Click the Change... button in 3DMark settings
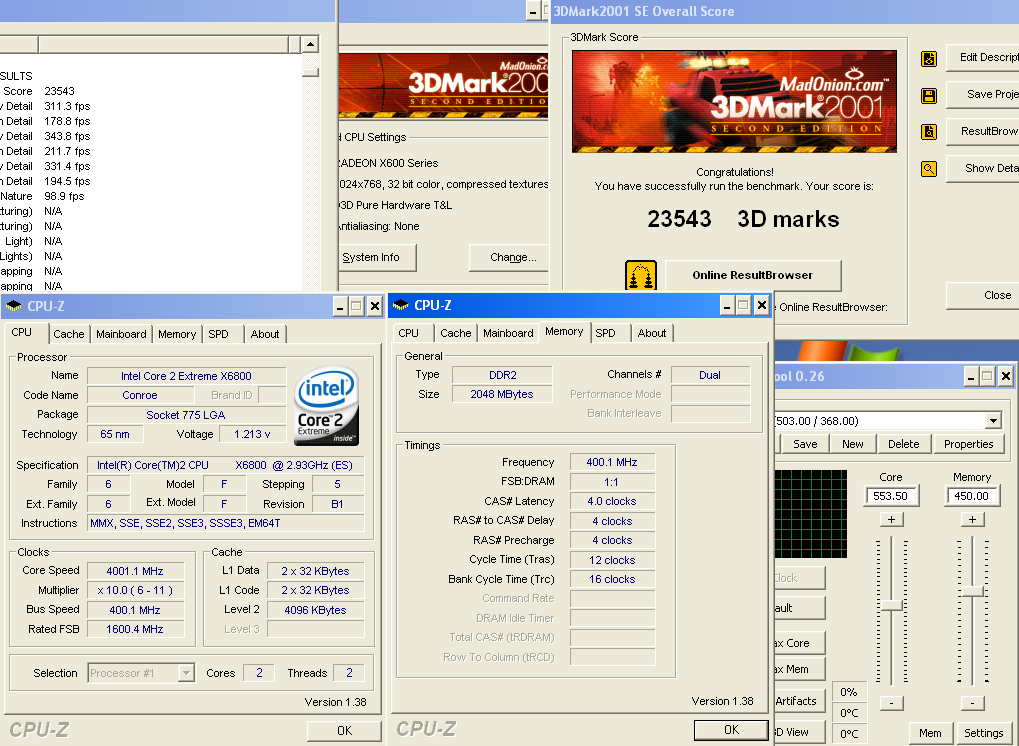Viewport: 1019px width, 746px height. coord(509,257)
